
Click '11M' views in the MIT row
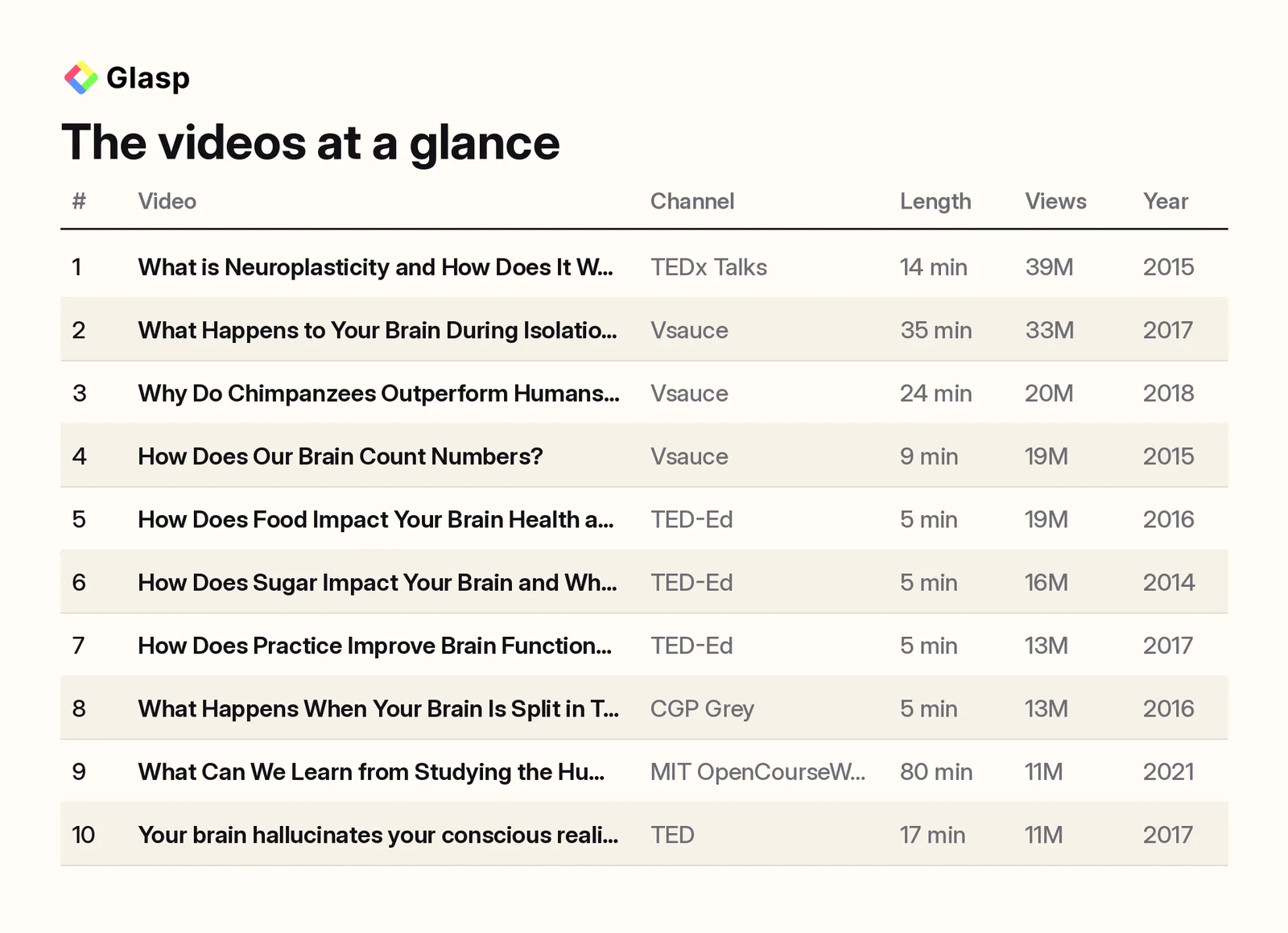click(1044, 772)
